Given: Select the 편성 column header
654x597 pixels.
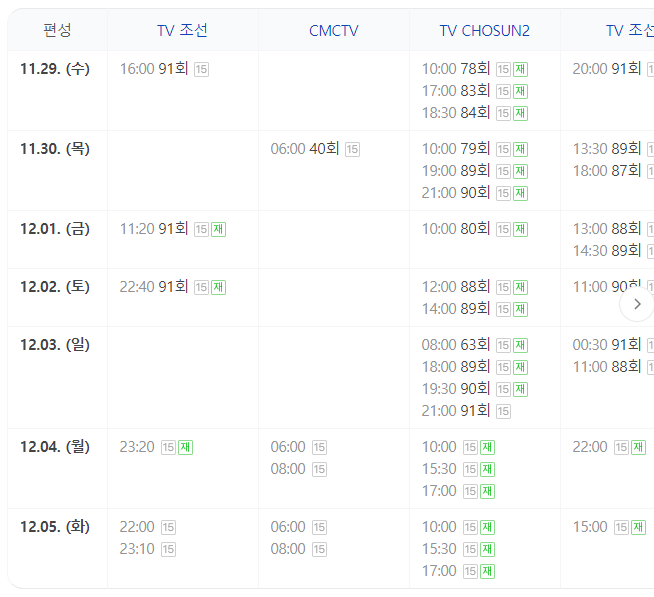Looking at the screenshot, I should (57, 30).
